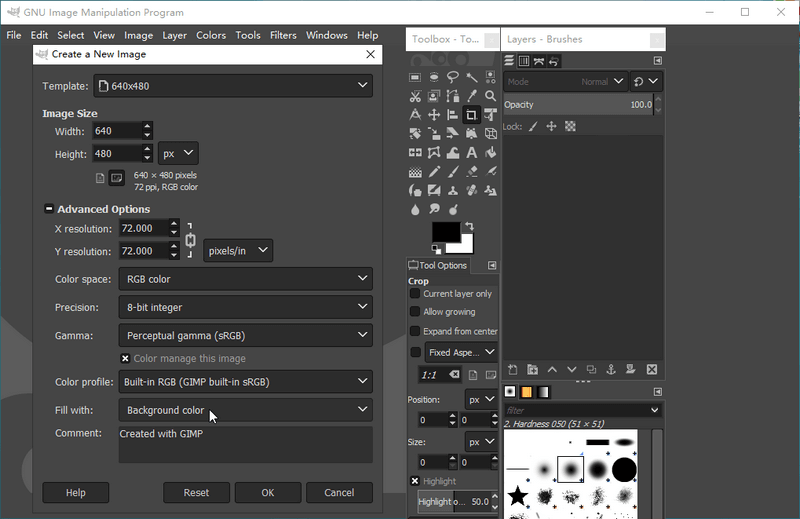
Task: Select the Text tool
Action: tap(472, 153)
